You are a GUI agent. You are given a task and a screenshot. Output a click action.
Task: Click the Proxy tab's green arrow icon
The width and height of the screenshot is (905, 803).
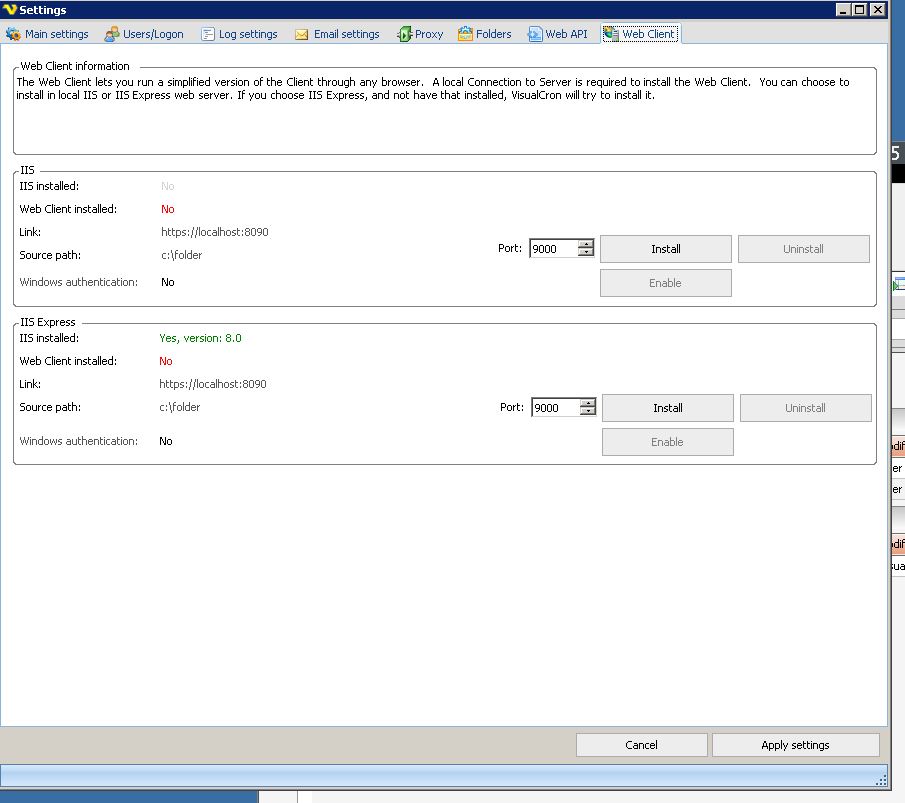point(404,34)
